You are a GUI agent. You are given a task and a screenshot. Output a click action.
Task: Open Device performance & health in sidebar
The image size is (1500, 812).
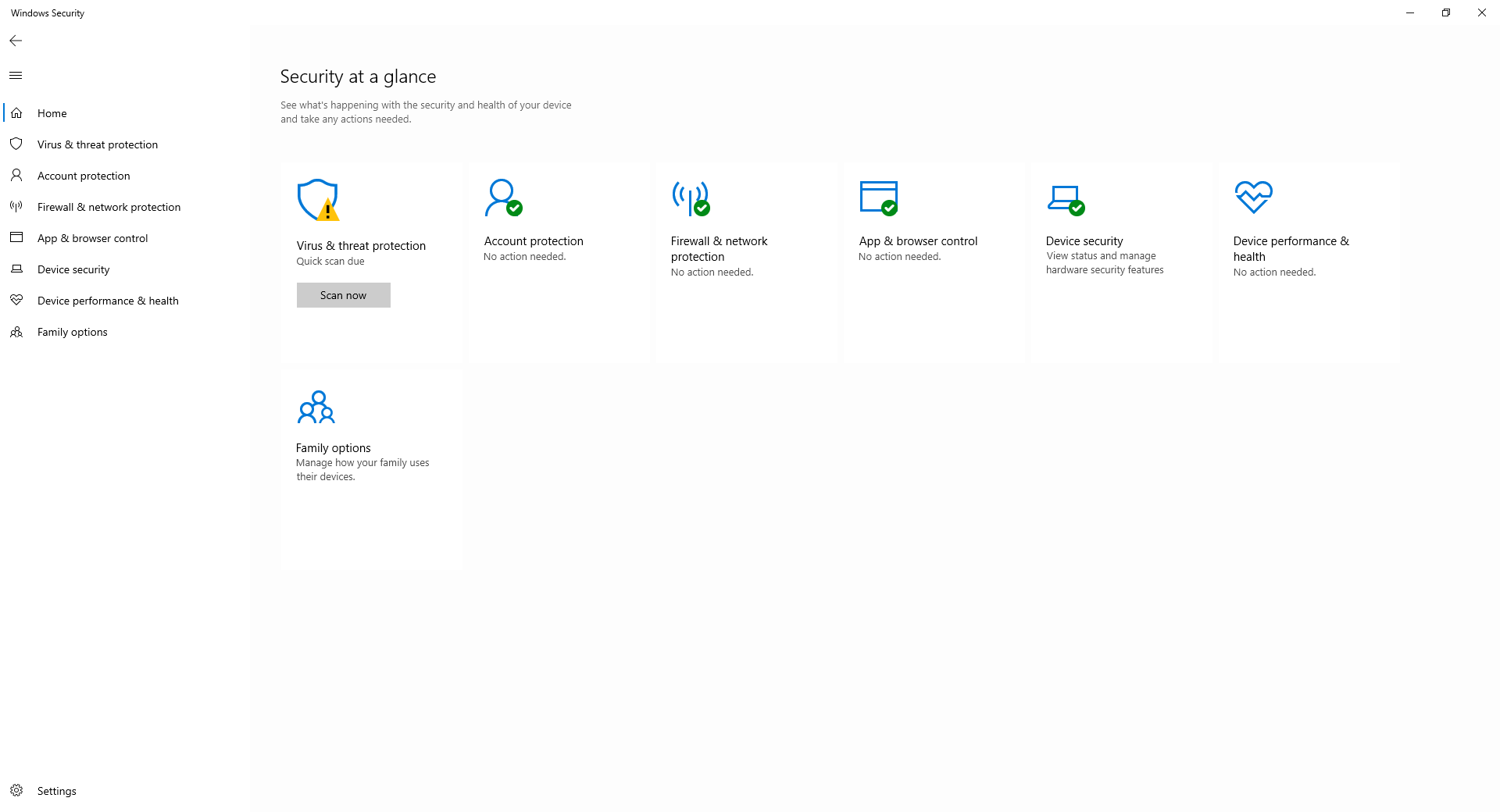[x=108, y=301]
